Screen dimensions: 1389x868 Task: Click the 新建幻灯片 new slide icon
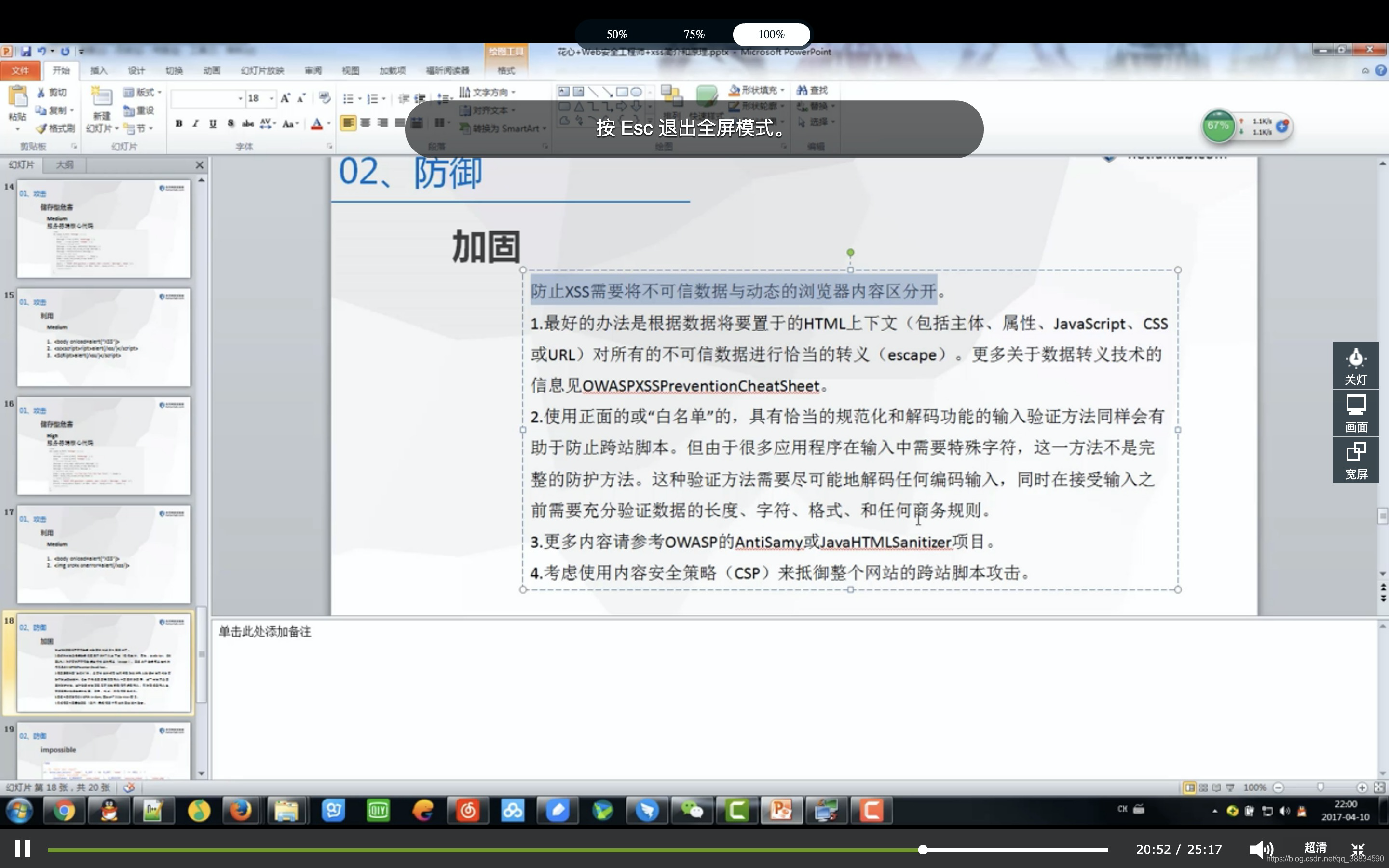click(102, 96)
